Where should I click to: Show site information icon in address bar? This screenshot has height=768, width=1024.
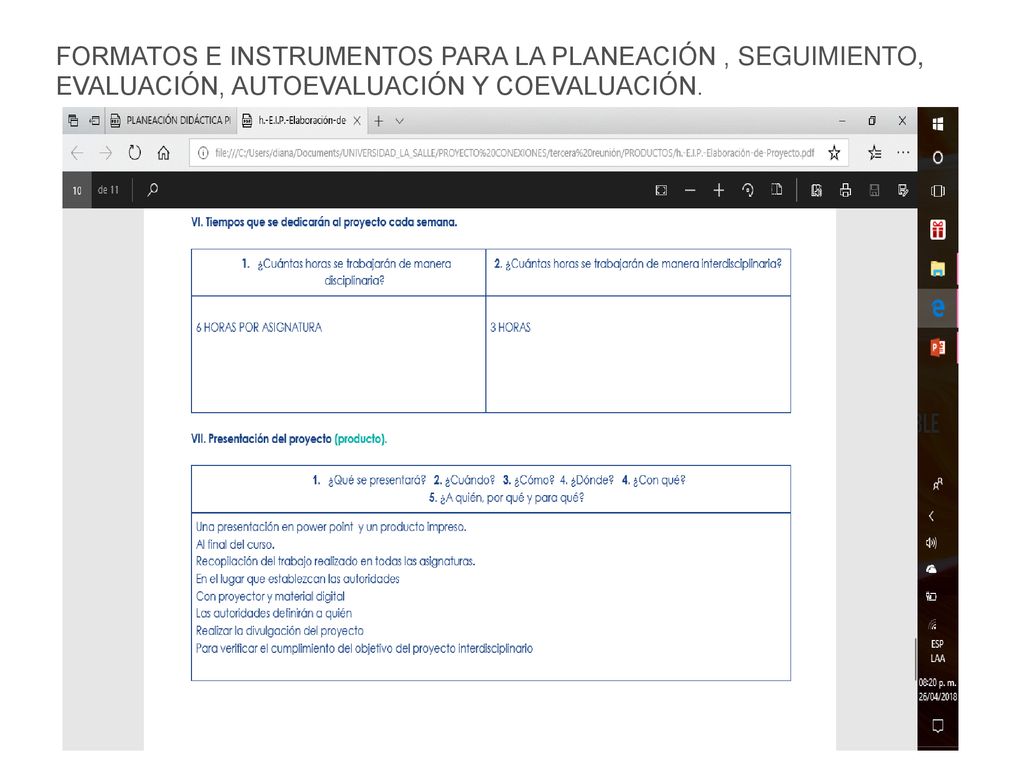203,153
